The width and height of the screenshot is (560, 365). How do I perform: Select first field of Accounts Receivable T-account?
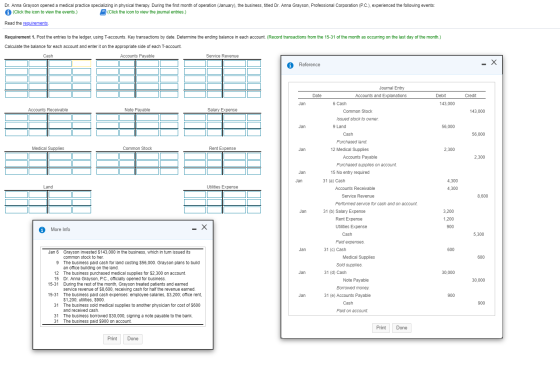coord(16,118)
